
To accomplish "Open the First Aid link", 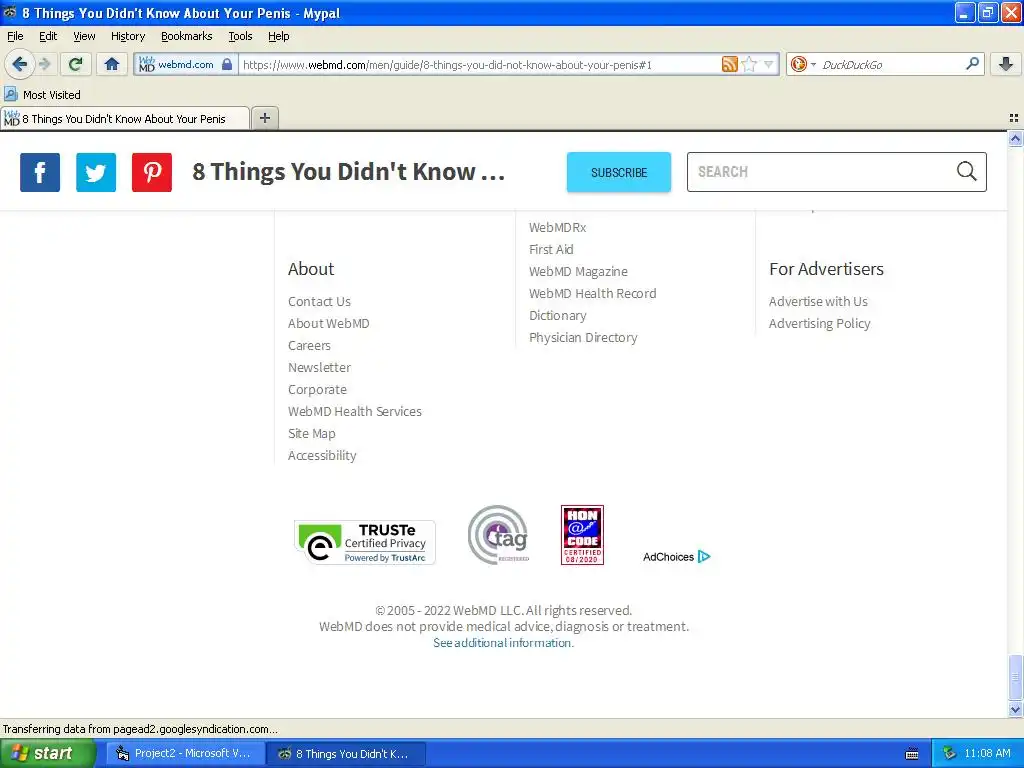I will point(551,249).
